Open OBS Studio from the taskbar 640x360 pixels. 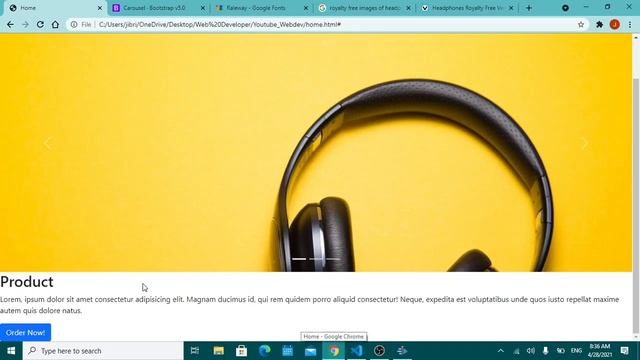tap(379, 351)
